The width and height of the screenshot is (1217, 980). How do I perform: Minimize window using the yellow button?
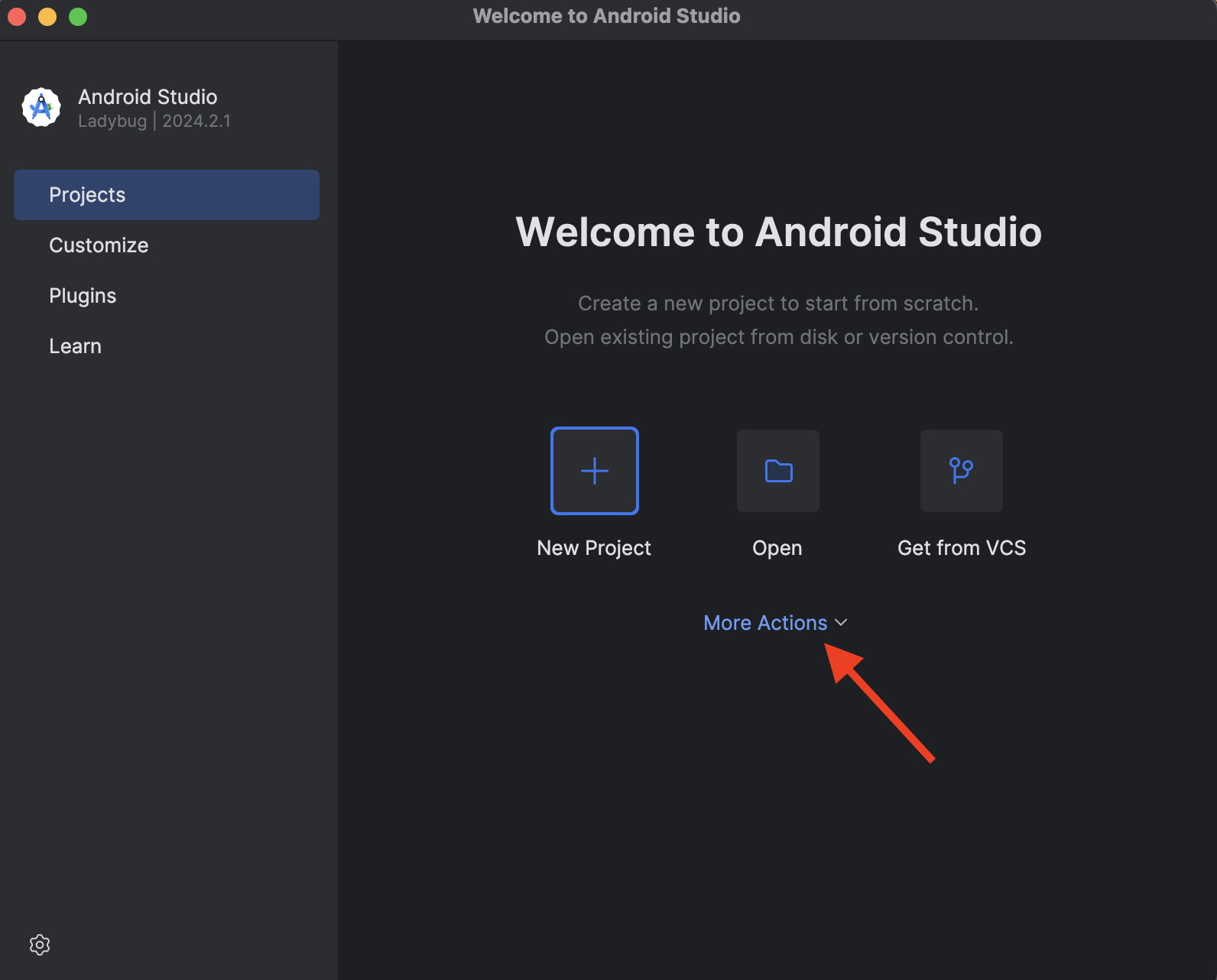pyautogui.click(x=47, y=17)
